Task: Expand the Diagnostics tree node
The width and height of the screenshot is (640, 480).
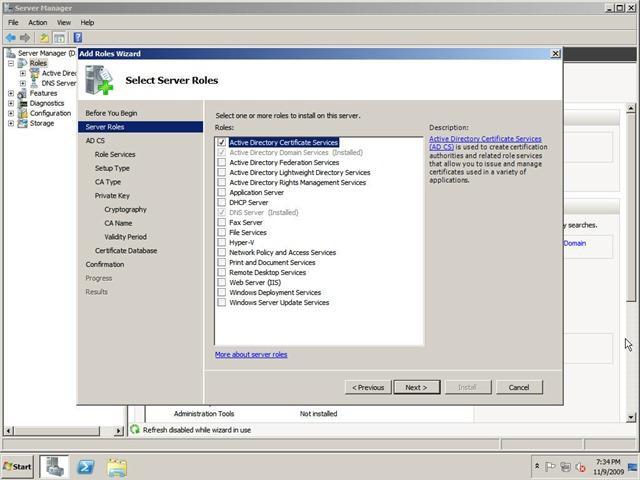Action: point(11,103)
